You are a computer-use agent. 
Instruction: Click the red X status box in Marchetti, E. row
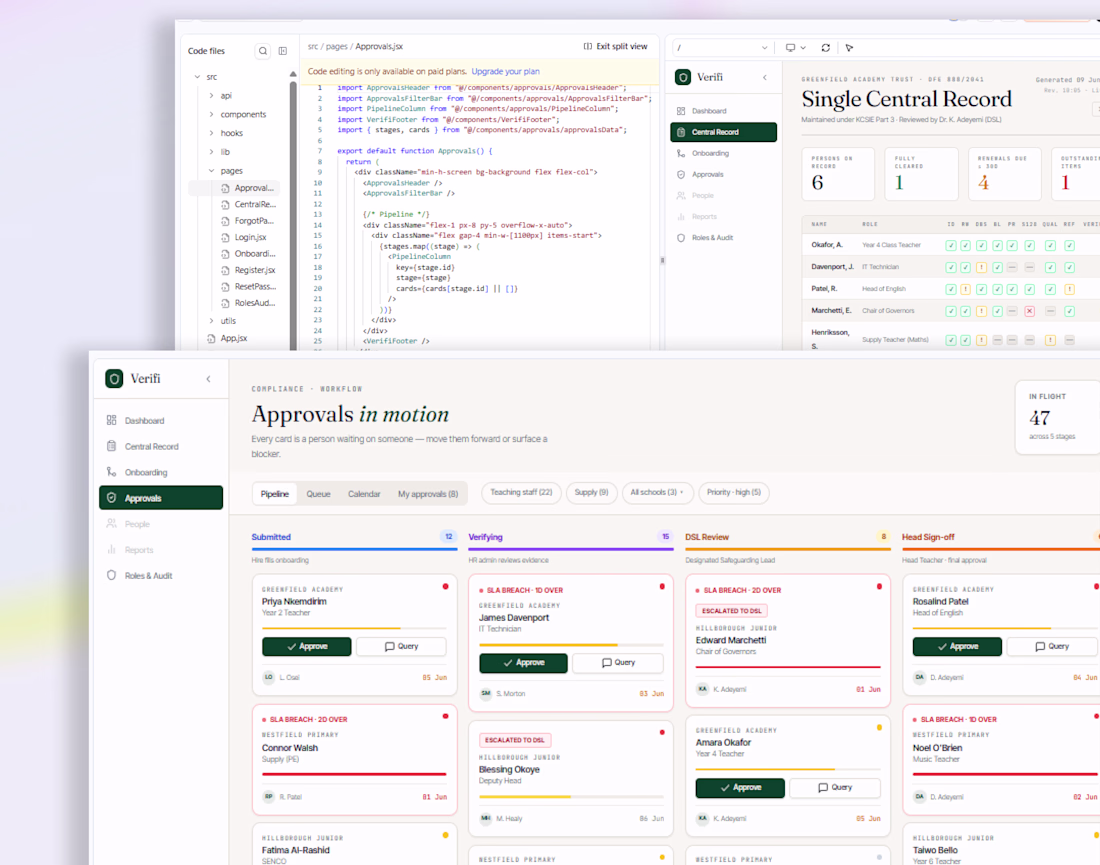point(1029,311)
